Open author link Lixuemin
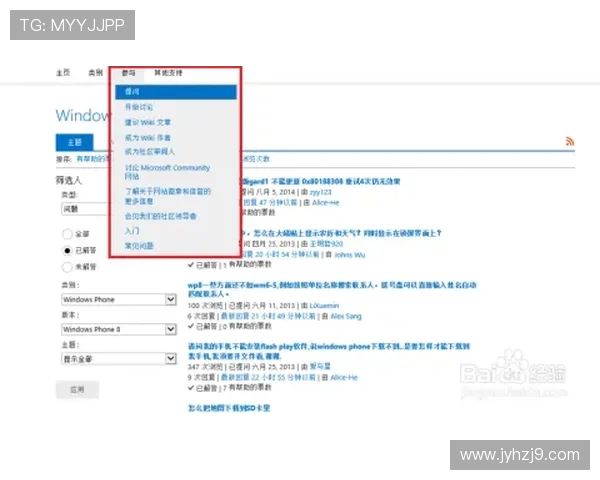 pos(324,305)
